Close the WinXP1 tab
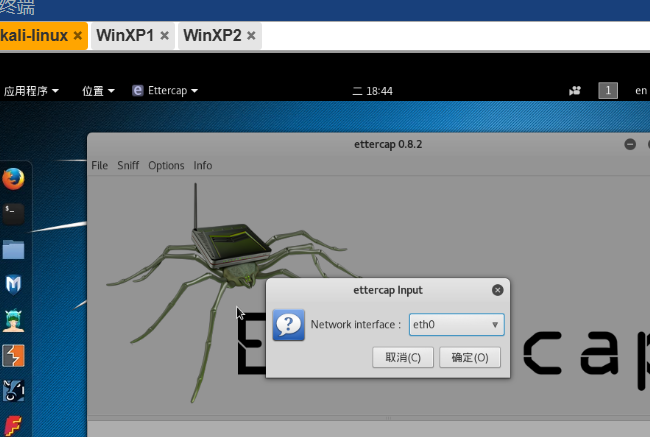 [x=165, y=36]
